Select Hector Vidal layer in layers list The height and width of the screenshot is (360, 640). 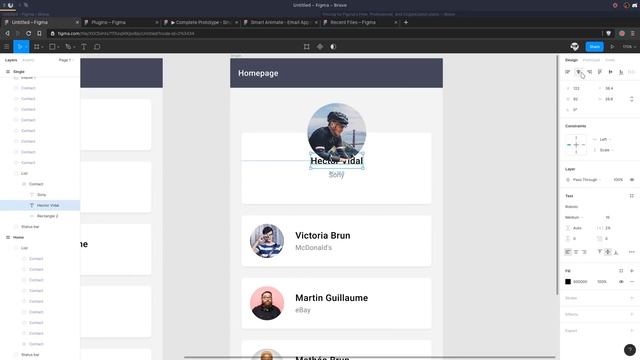click(40, 205)
